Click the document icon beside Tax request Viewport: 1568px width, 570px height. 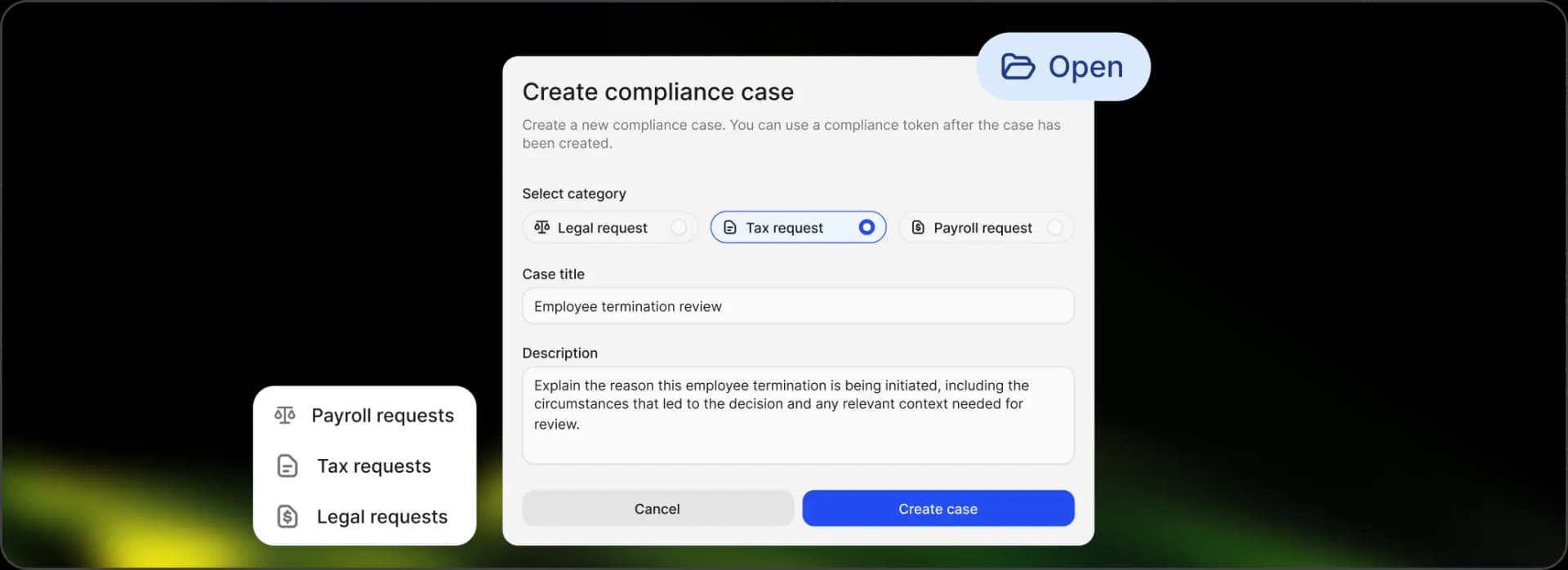pos(730,228)
